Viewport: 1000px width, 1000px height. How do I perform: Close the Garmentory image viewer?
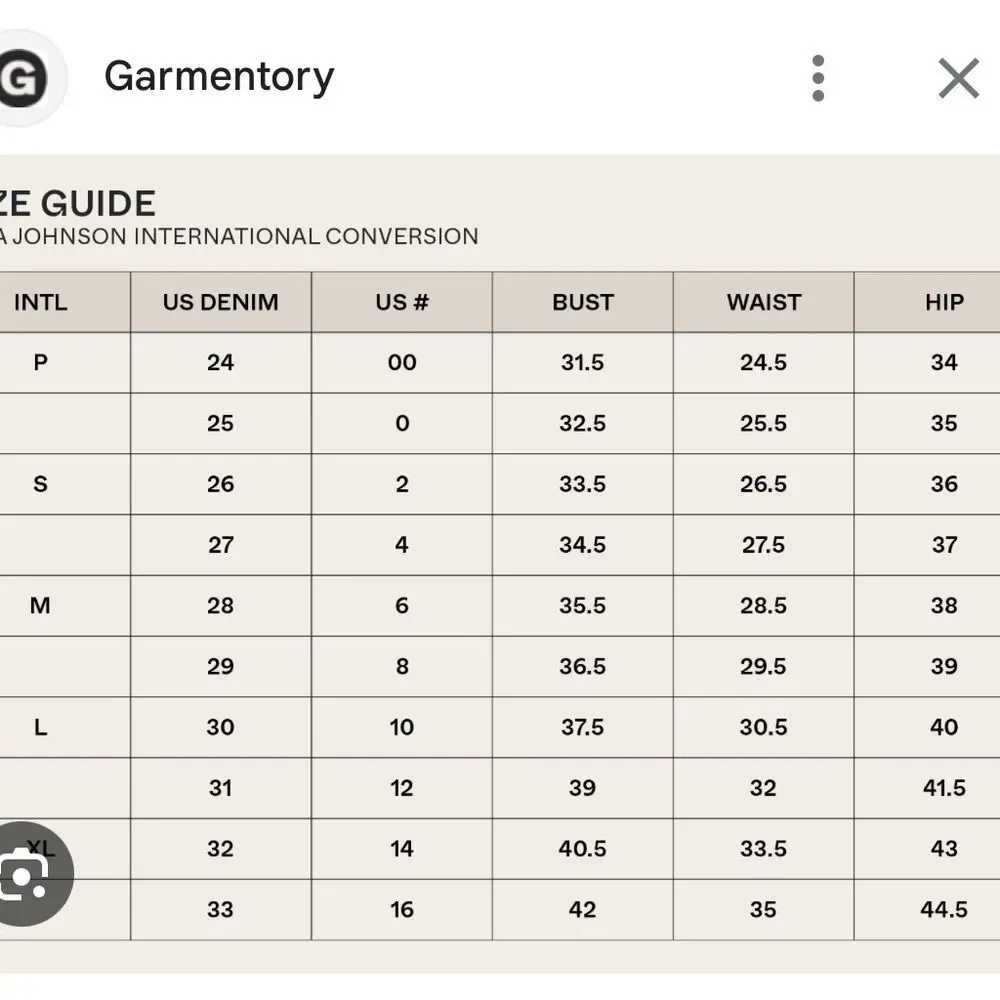click(x=959, y=78)
